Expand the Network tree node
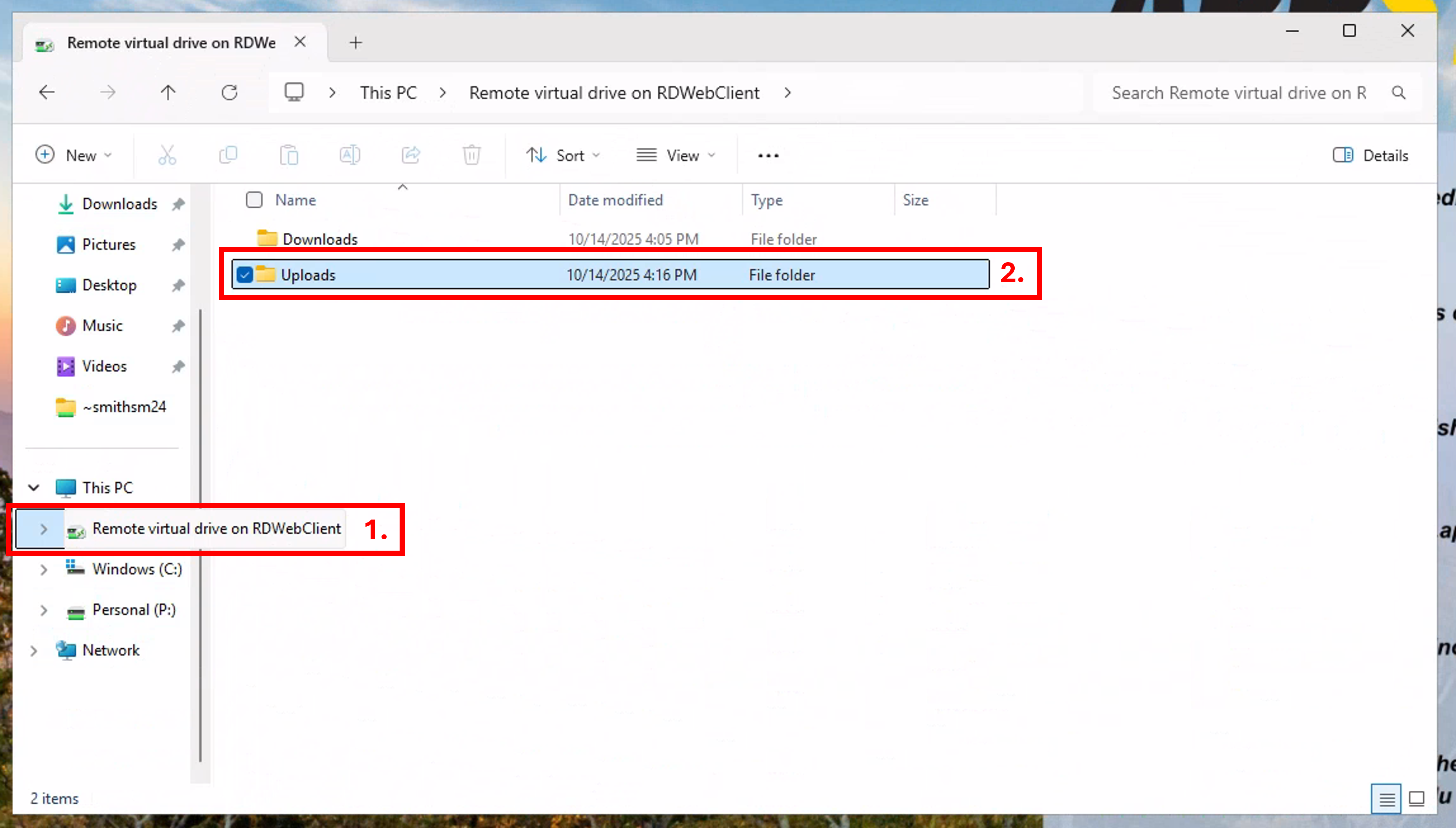 click(x=34, y=651)
